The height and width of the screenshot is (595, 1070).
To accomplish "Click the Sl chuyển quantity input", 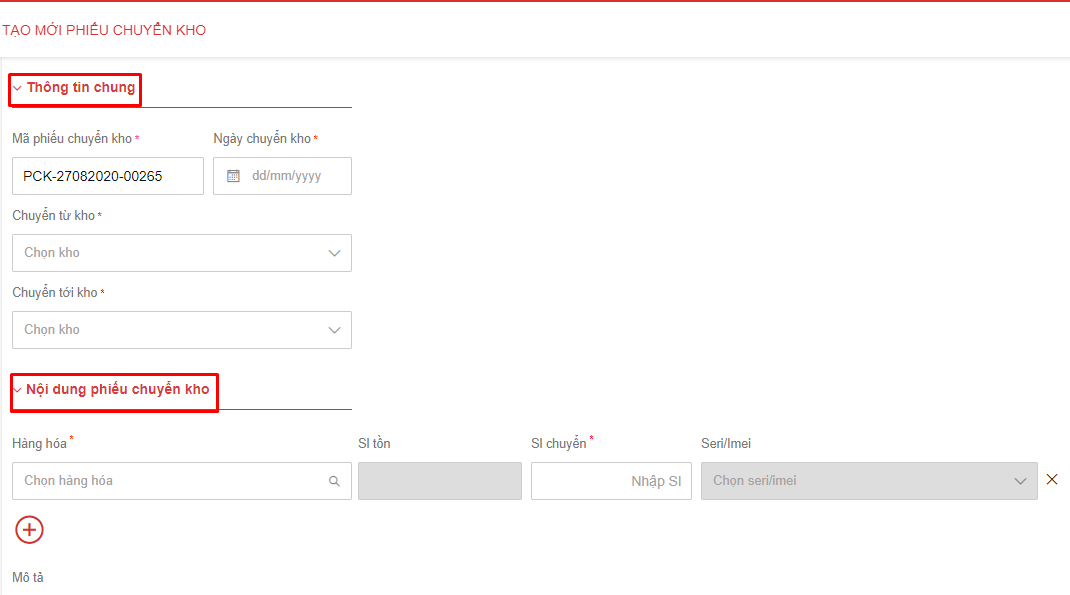I will [x=610, y=481].
